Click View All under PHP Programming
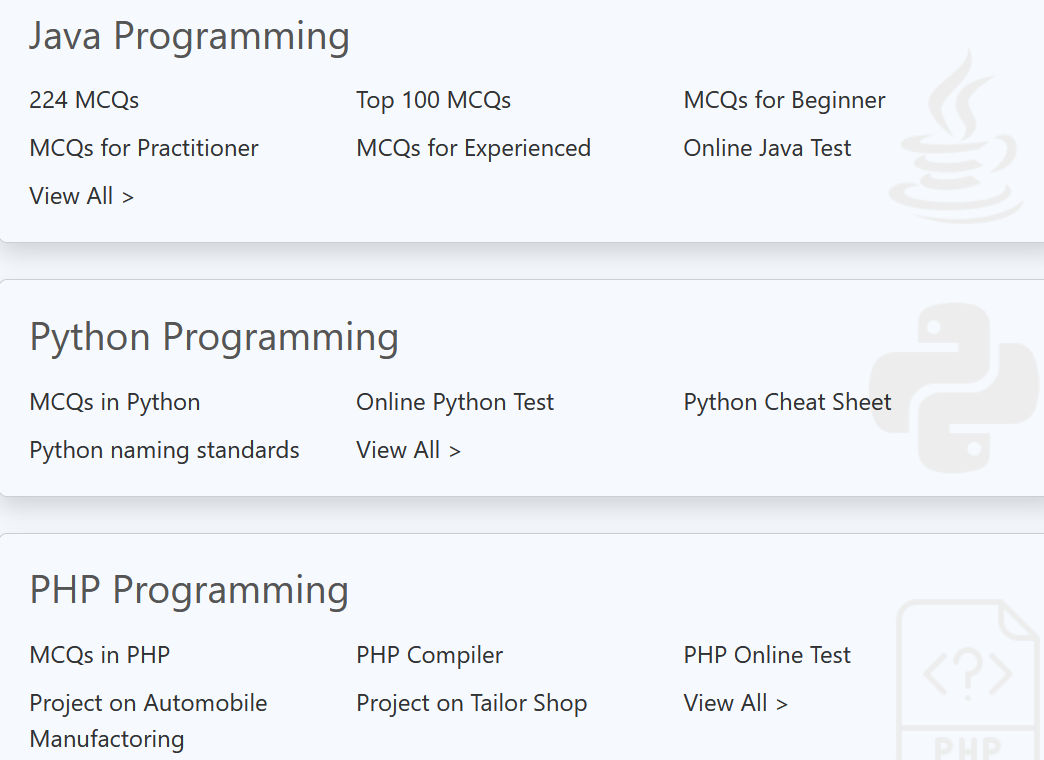Image resolution: width=1044 pixels, height=760 pixels. pyautogui.click(x=736, y=703)
